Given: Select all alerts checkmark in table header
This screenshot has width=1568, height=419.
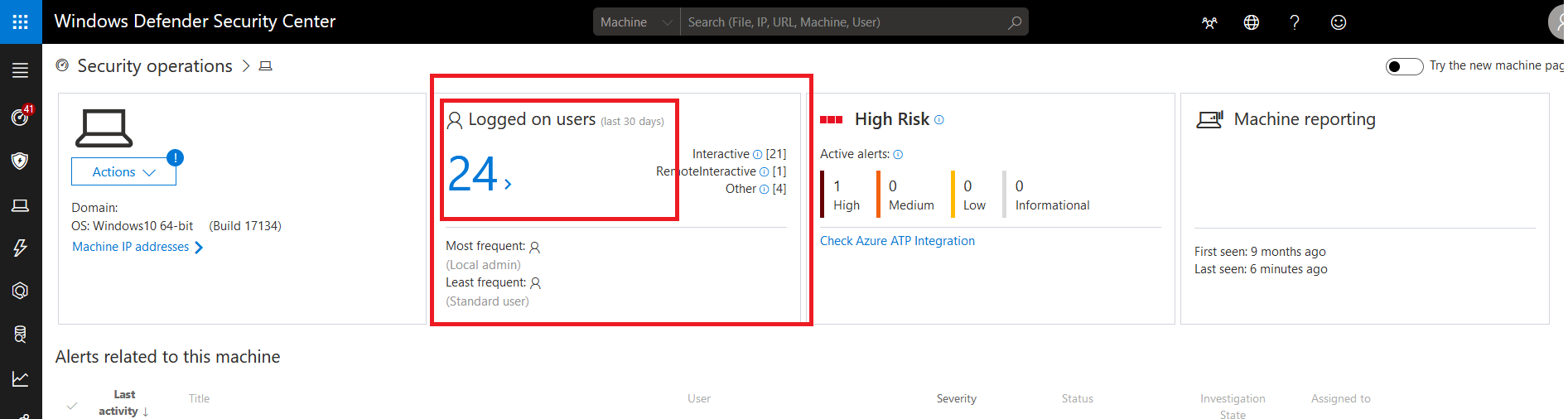Looking at the screenshot, I should click(72, 406).
